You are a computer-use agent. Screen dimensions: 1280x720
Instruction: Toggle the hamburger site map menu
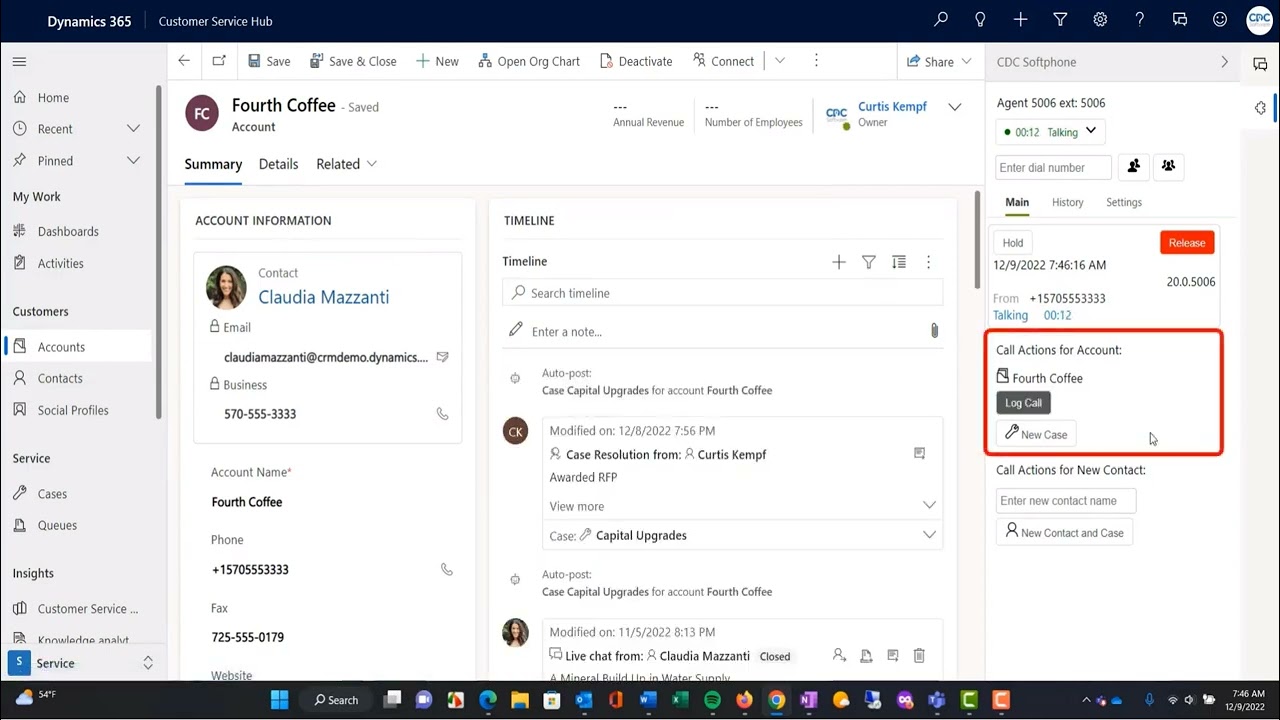[19, 62]
